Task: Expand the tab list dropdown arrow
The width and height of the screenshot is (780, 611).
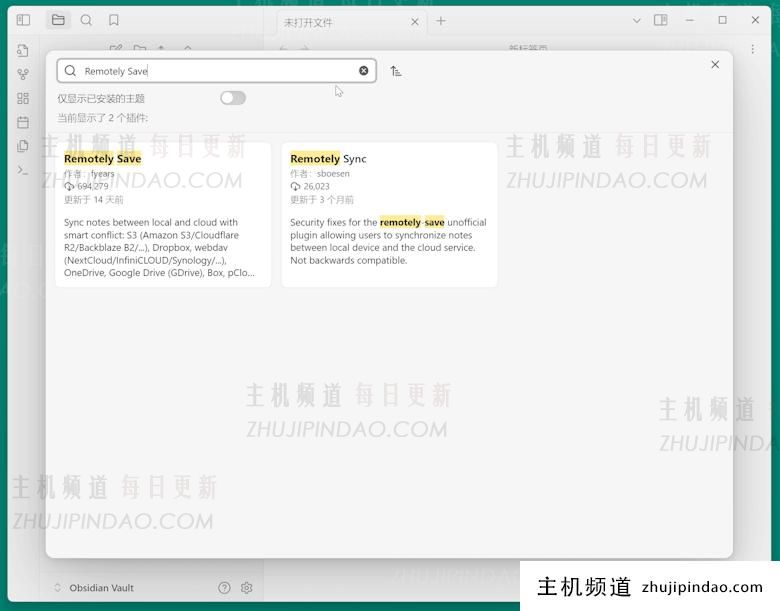Action: click(636, 20)
